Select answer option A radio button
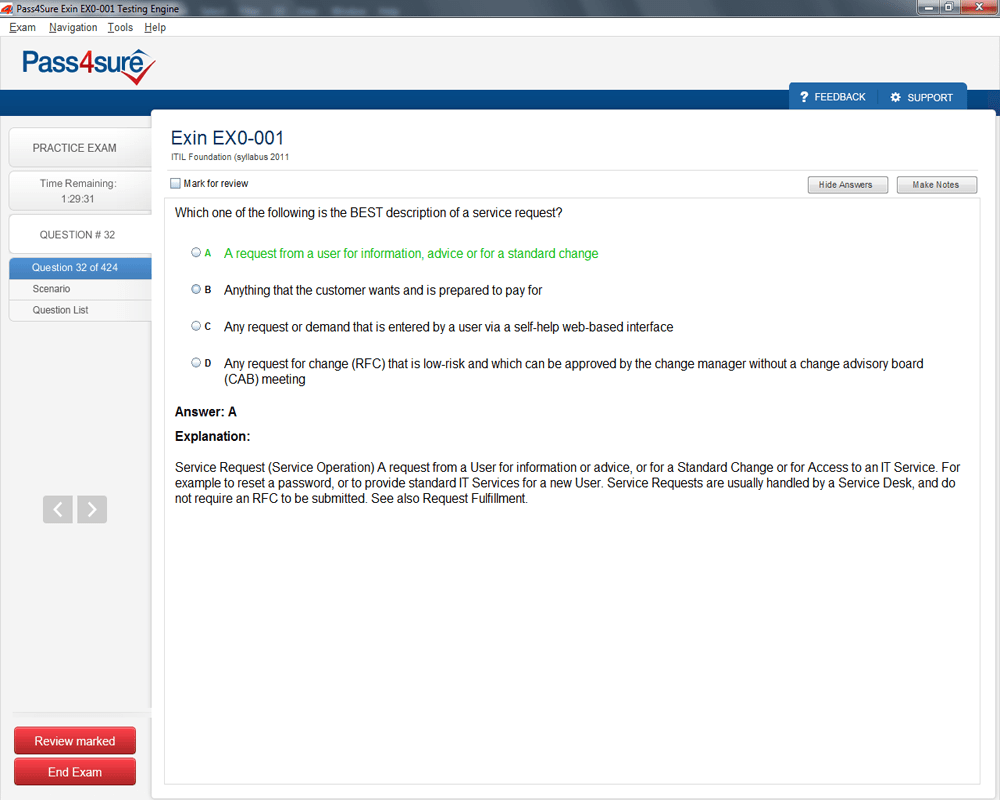1000x800 pixels. (x=196, y=253)
